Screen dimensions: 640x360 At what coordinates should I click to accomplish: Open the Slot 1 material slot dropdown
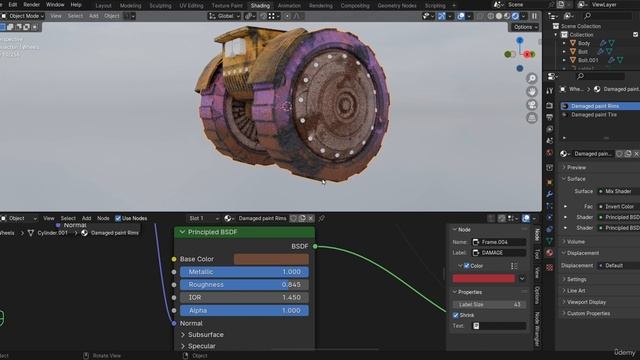[x=203, y=218]
